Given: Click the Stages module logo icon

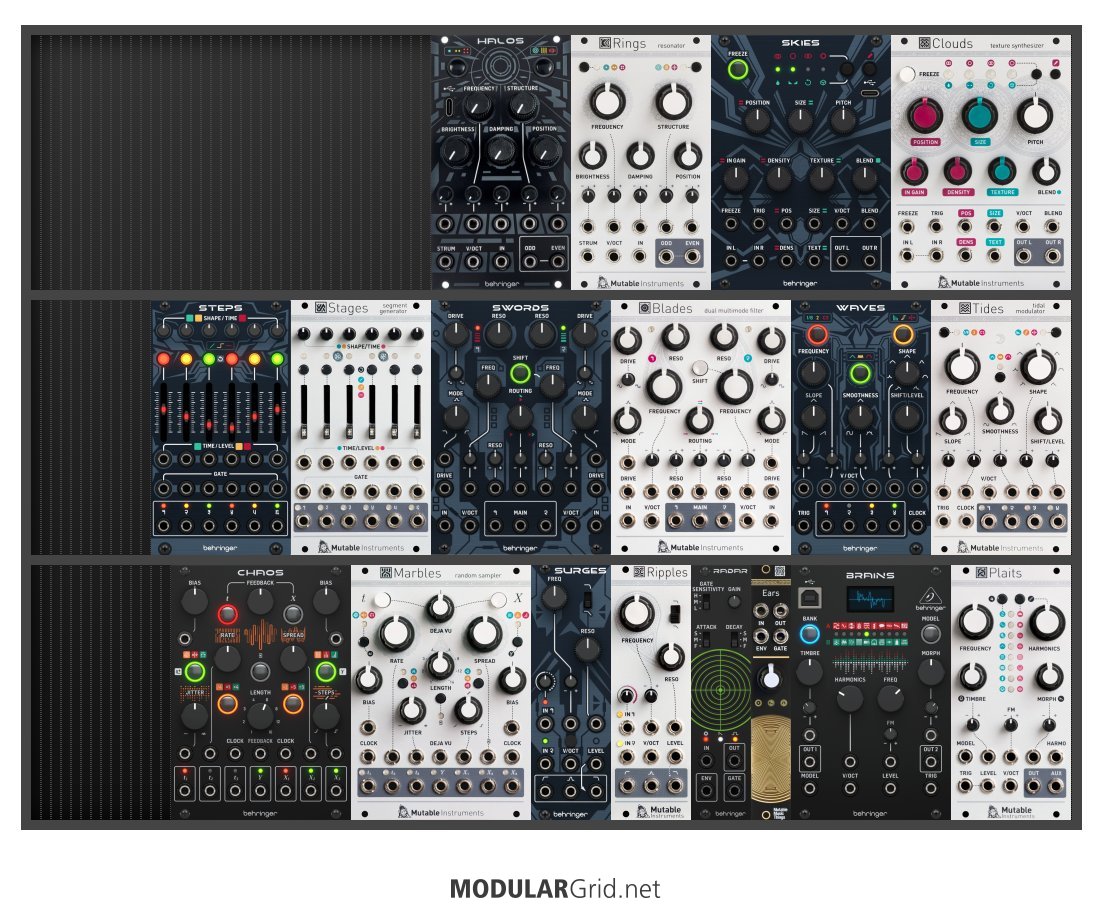Looking at the screenshot, I should [321, 308].
